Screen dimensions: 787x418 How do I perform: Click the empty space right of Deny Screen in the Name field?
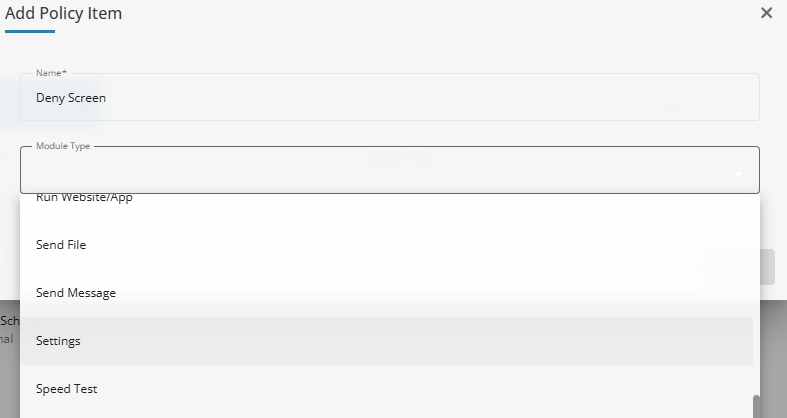tap(432, 97)
